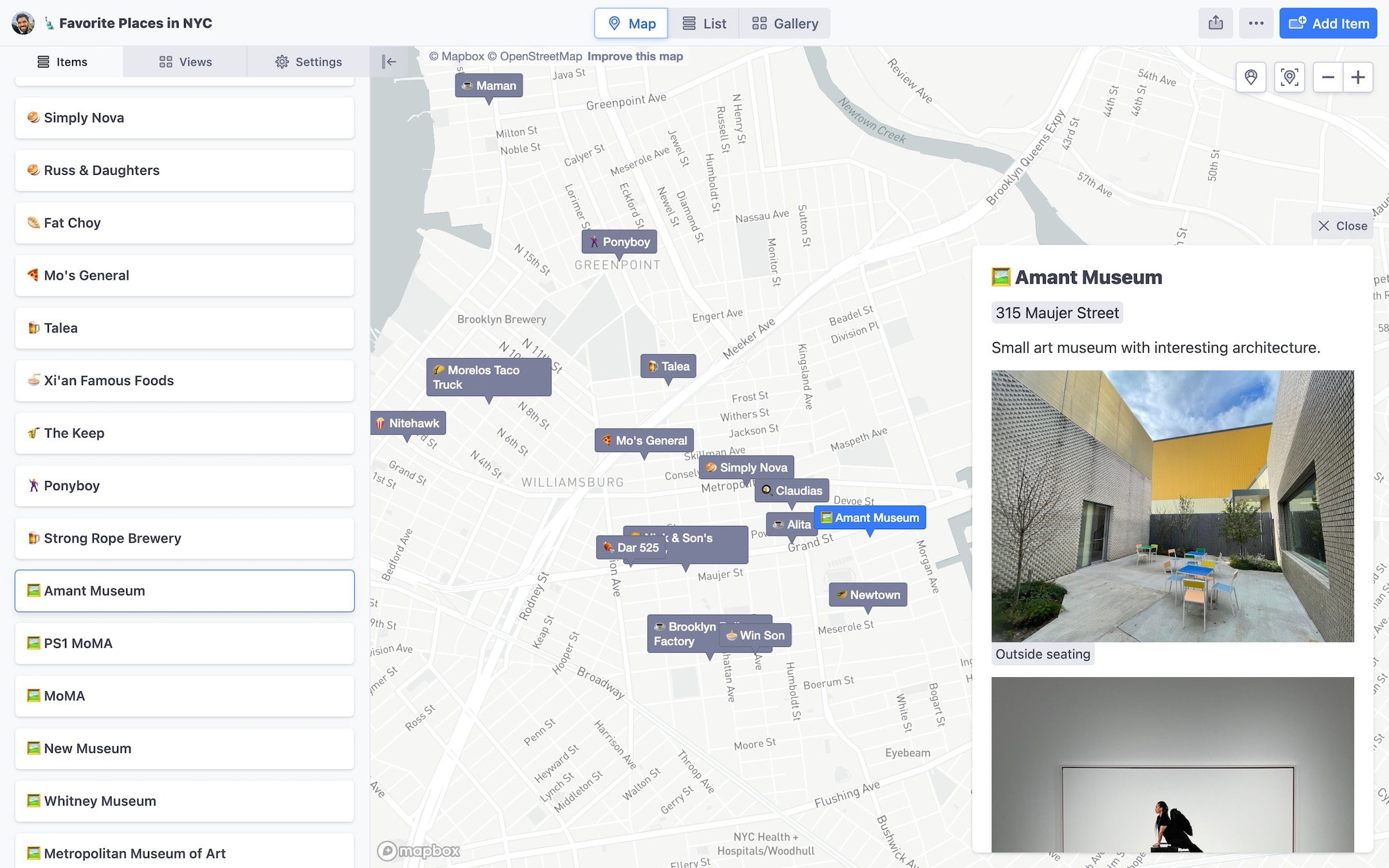Open the Outside seating photo
The width and height of the screenshot is (1389, 868).
coord(1172,505)
